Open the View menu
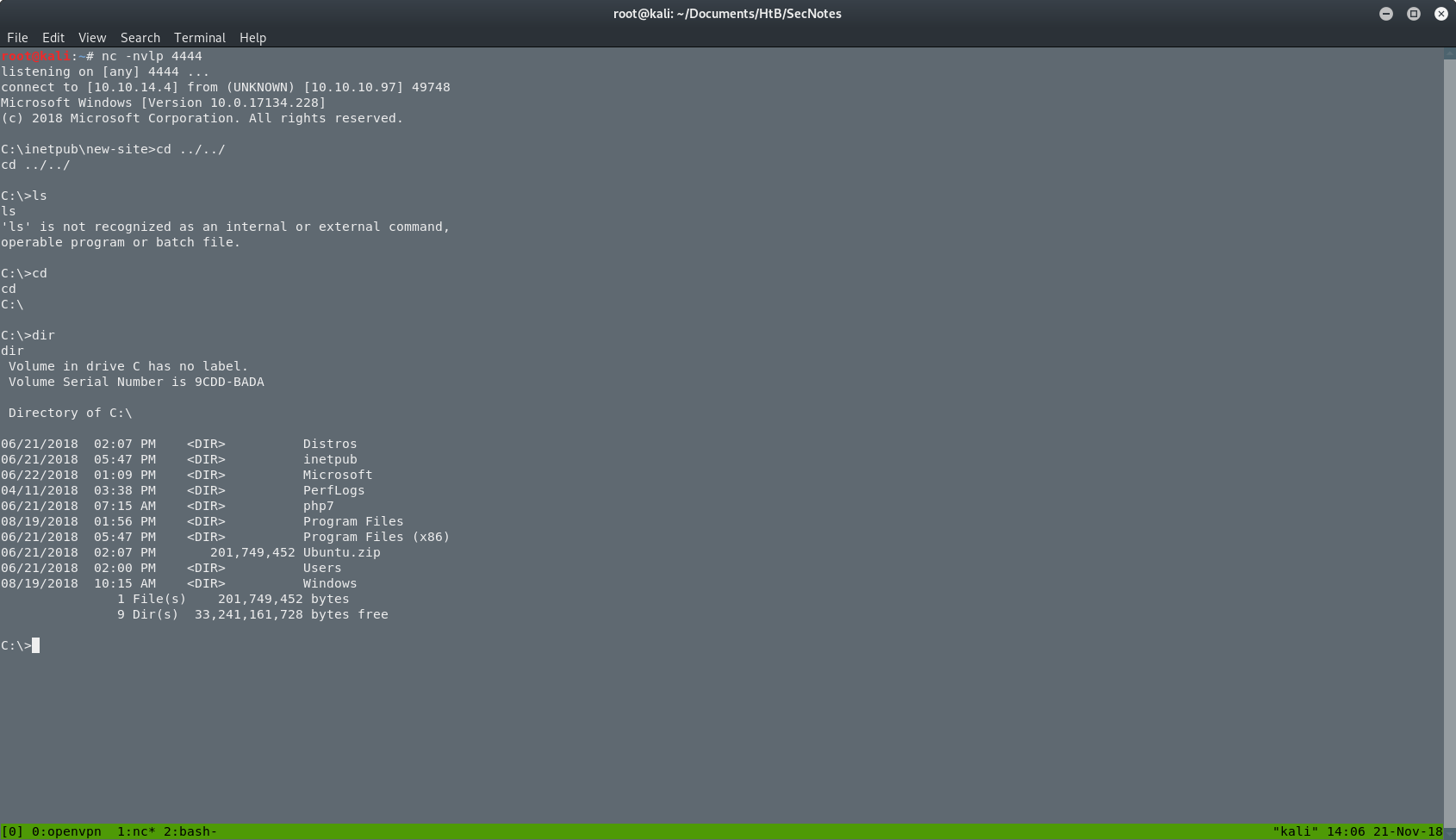The width and height of the screenshot is (1456, 840). 91,37
